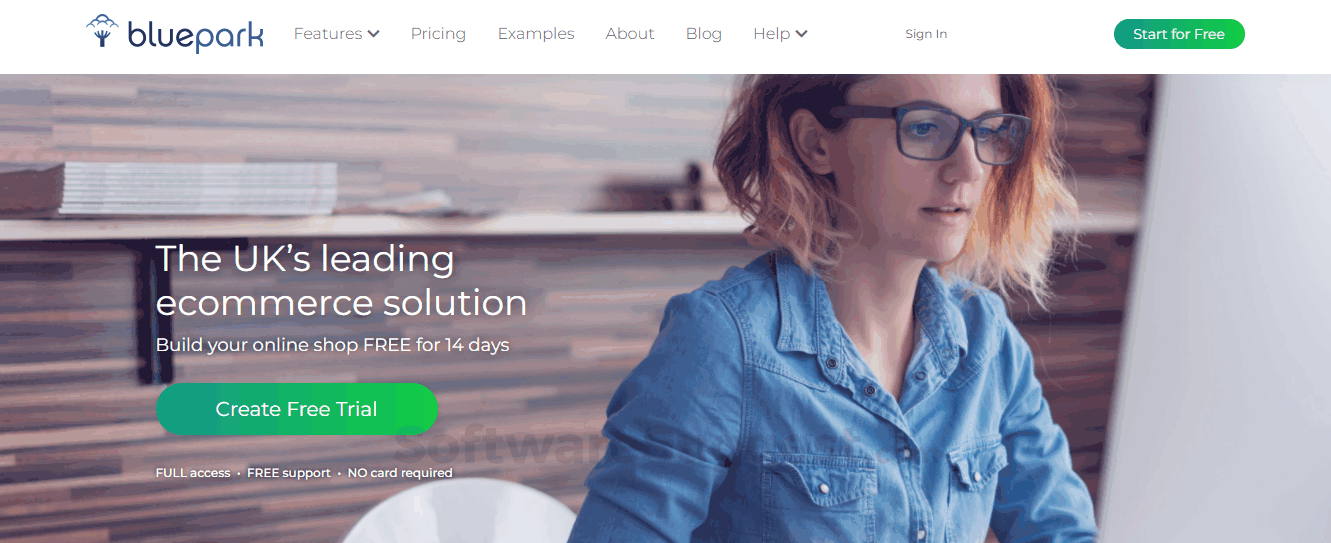Expand the chevron next to Features

[x=373, y=34]
